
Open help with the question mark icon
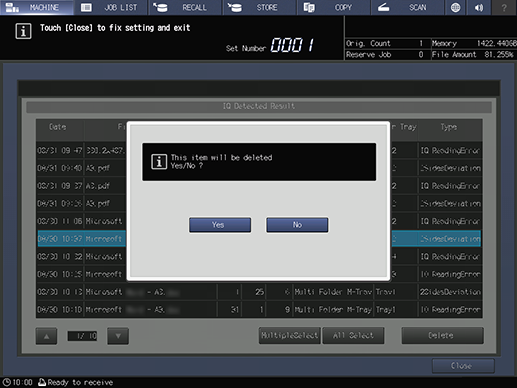point(505,7)
